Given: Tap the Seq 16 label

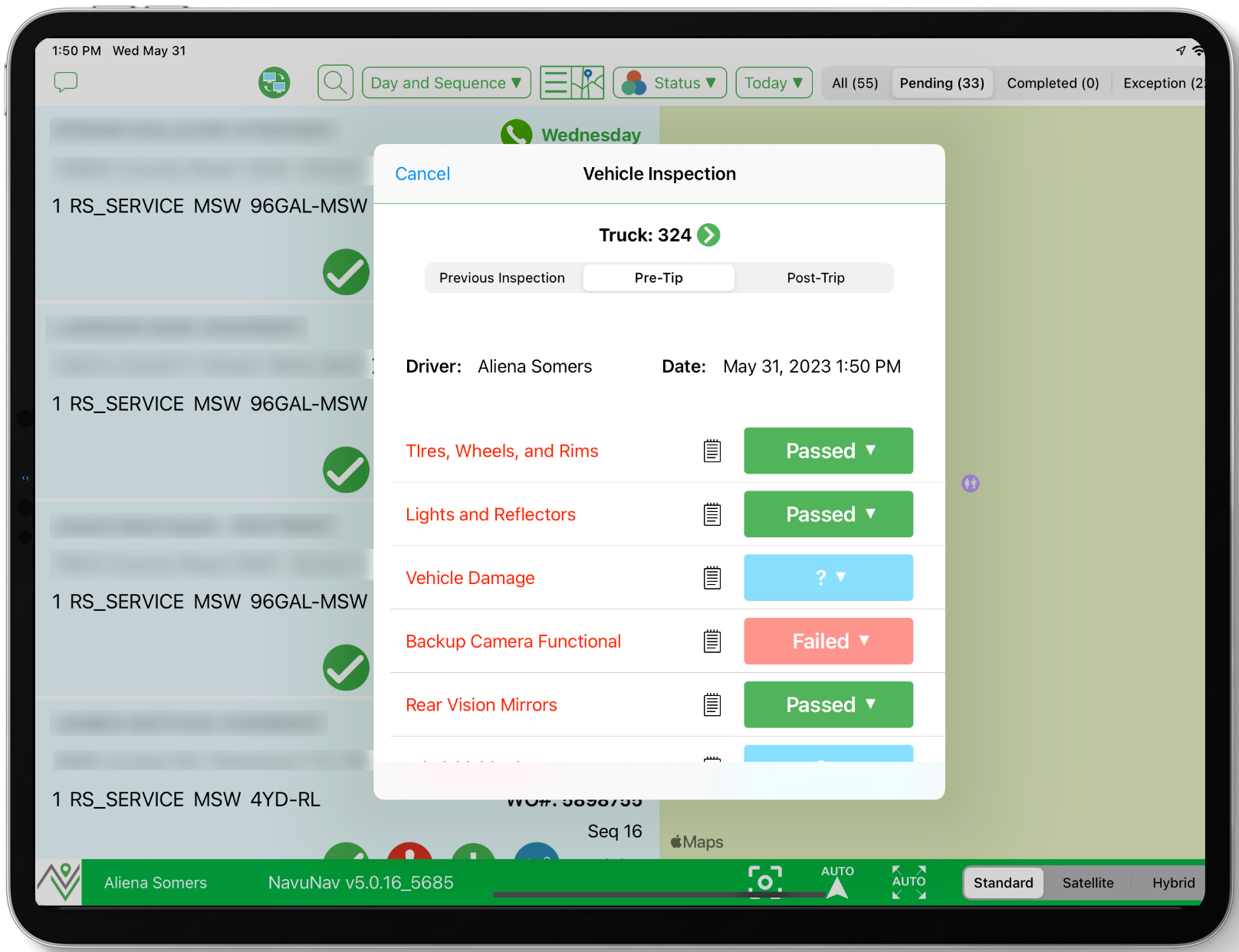Looking at the screenshot, I should 615,831.
